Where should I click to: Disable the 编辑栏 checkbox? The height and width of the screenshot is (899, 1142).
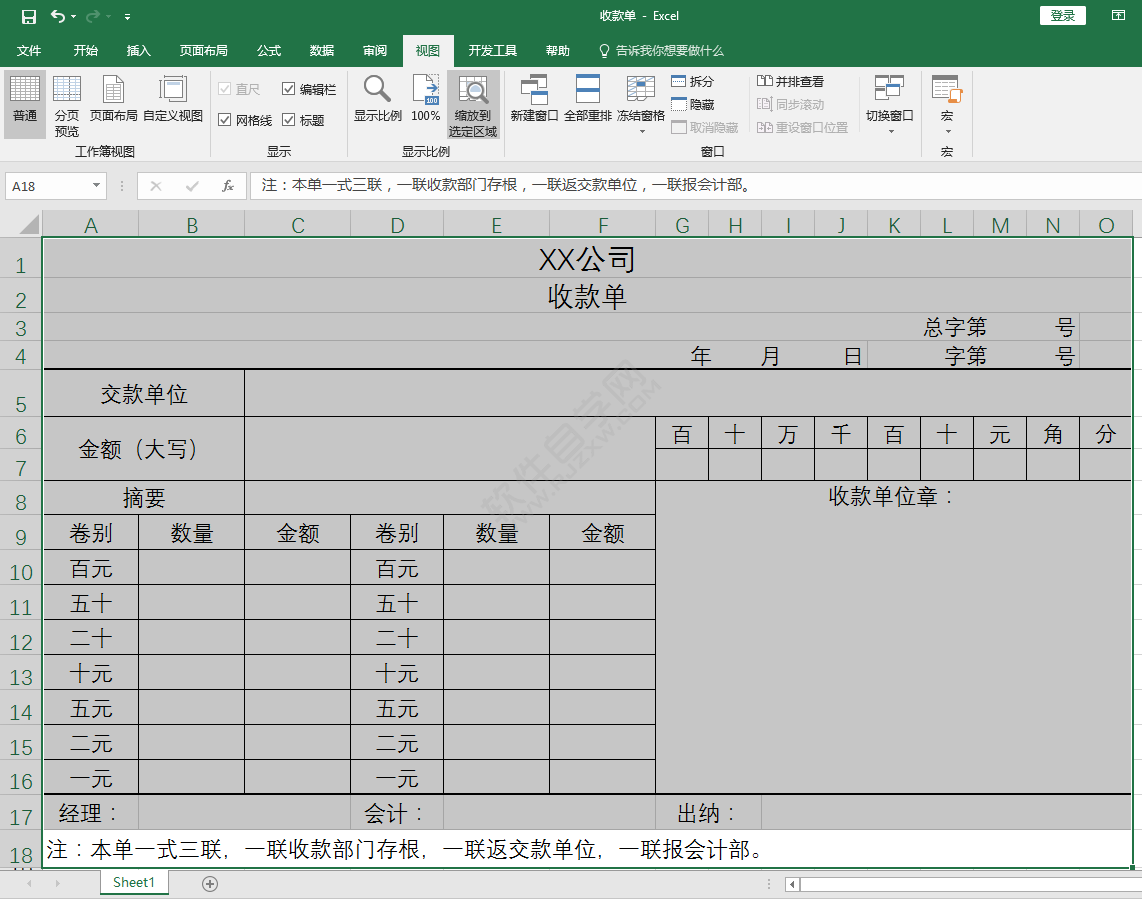(x=287, y=88)
